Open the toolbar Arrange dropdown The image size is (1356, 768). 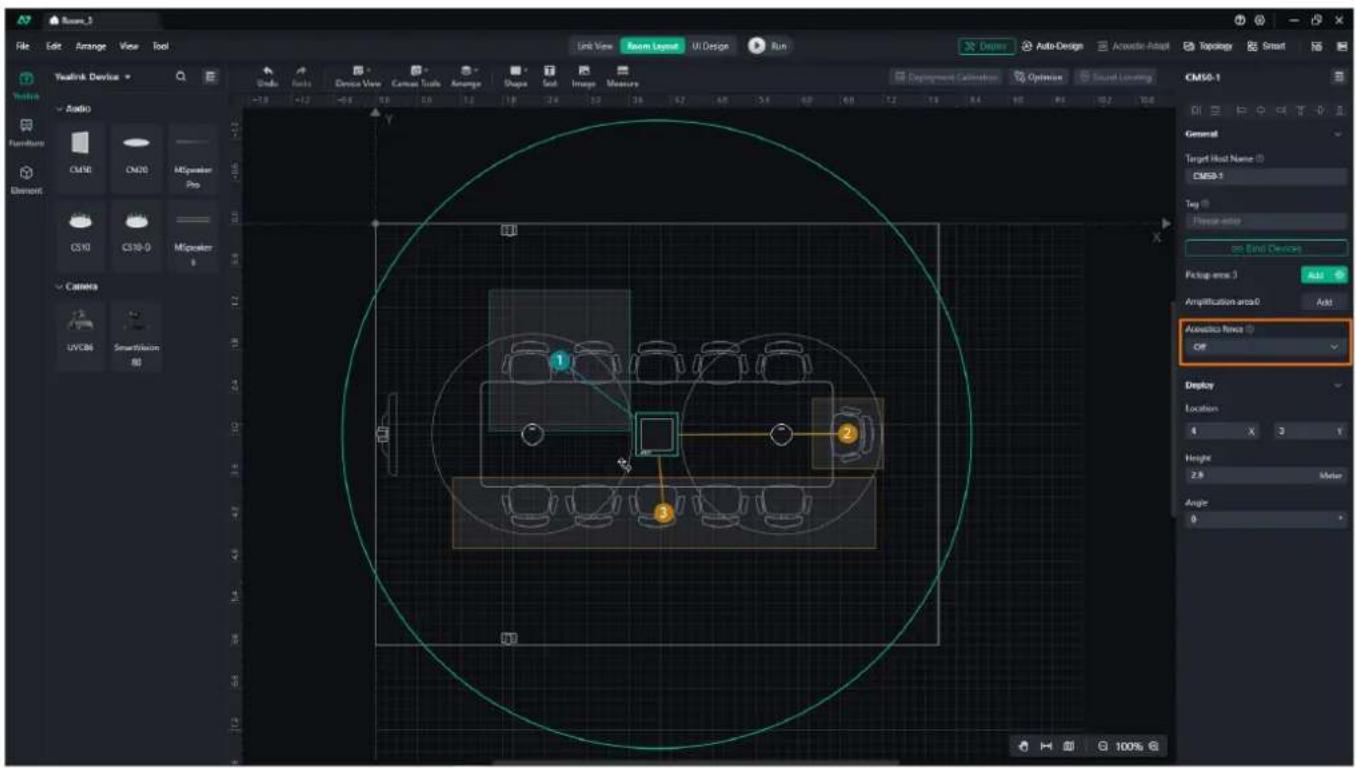(467, 76)
